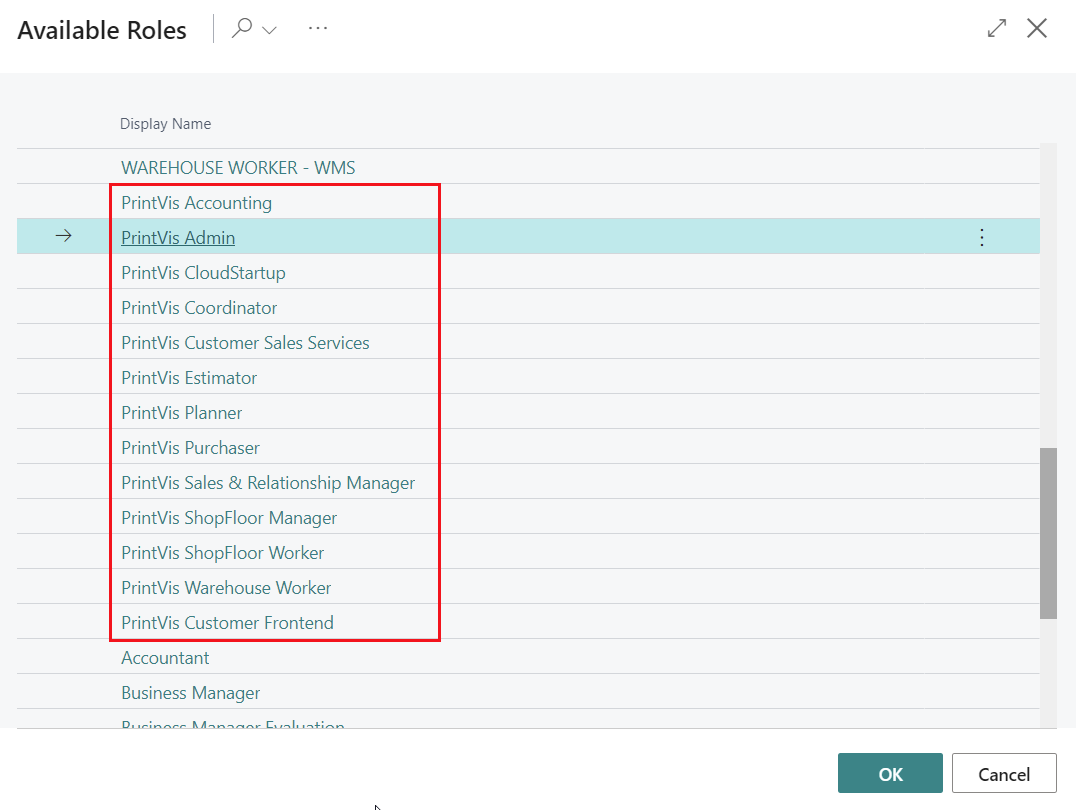The image size is (1076, 810).
Task: Dismiss the dialog with Cancel
Action: (1004, 773)
